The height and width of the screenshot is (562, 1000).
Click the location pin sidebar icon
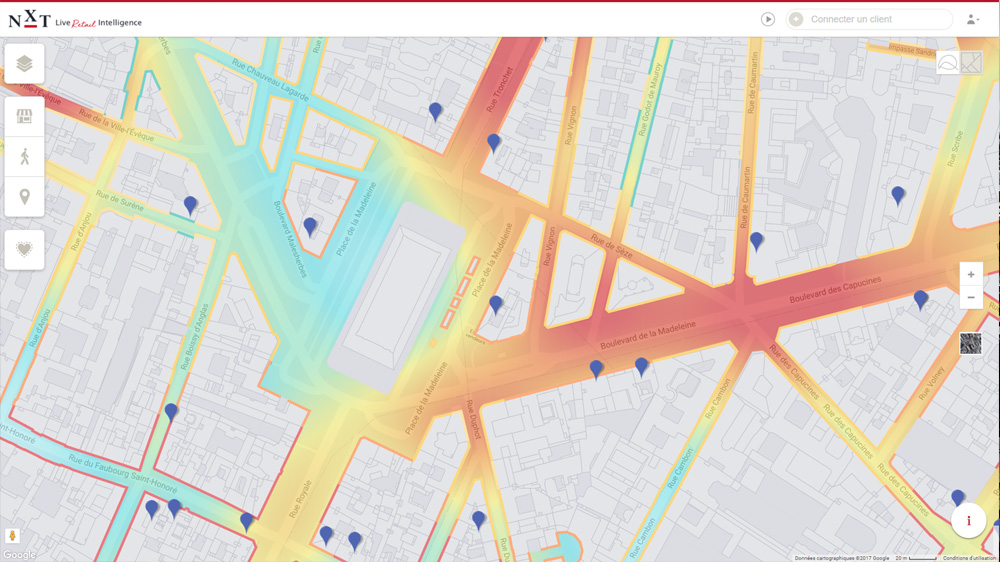tap(24, 197)
